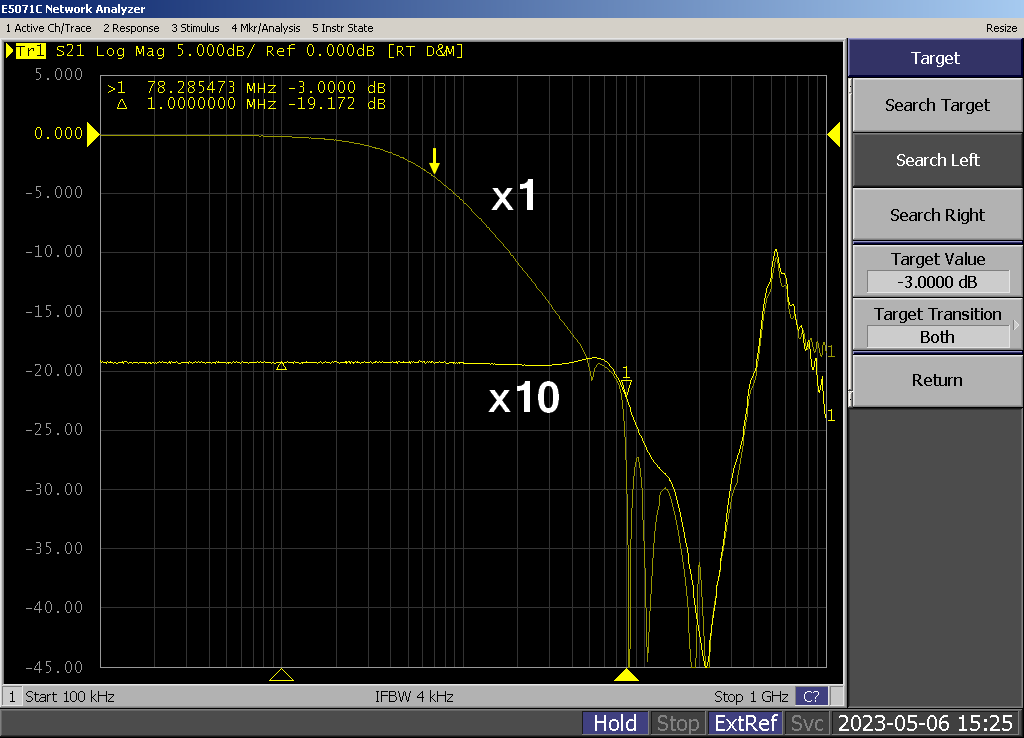Select the hollow delta marker triangle on the frequency axis
Viewport: 1024px width, 738px height.
281,675
